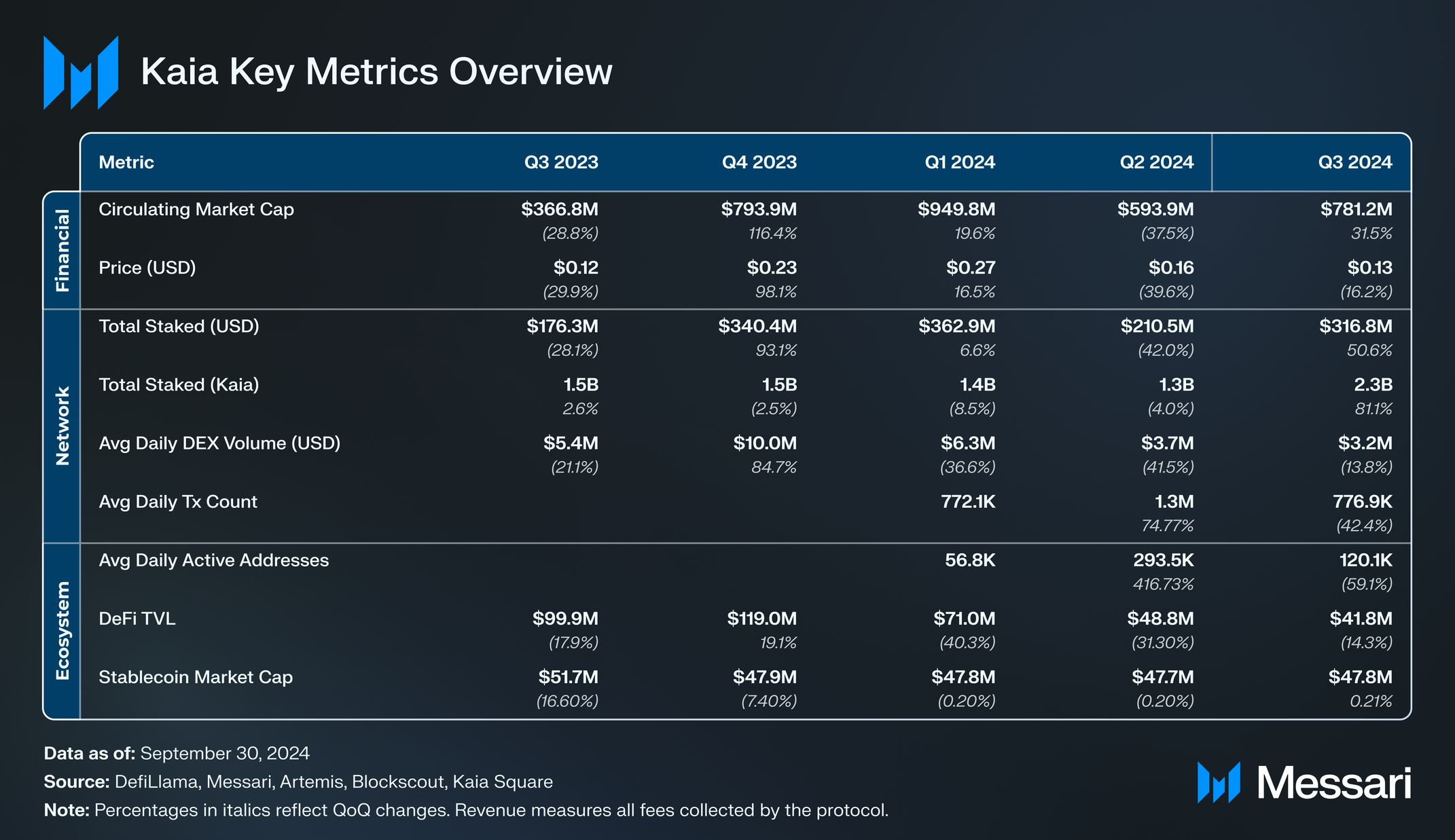Click the 'Q1 2024' column header
This screenshot has height=840, width=1455.
point(960,162)
